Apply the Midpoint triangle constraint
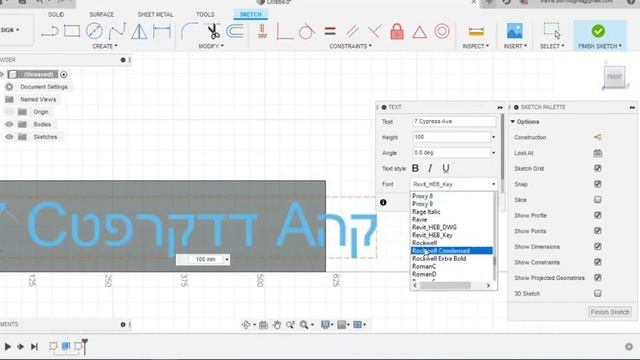 point(419,32)
